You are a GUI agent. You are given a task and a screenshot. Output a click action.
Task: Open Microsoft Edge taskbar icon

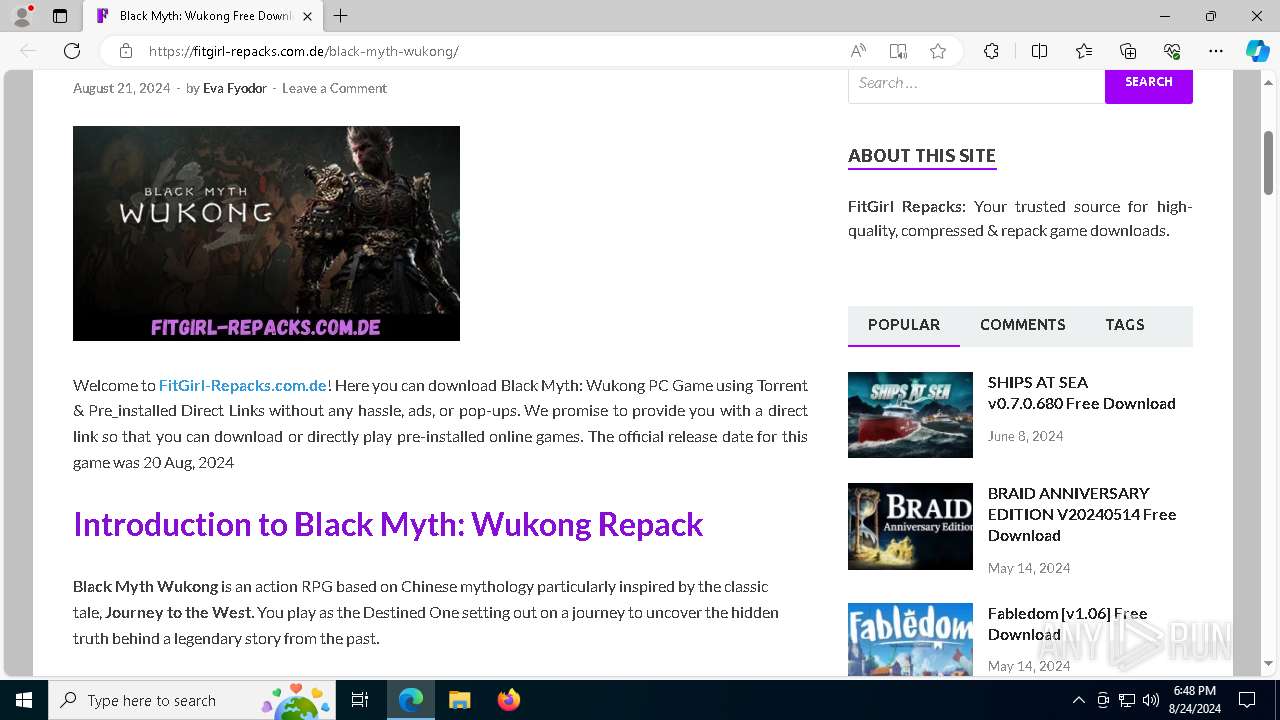(x=411, y=700)
